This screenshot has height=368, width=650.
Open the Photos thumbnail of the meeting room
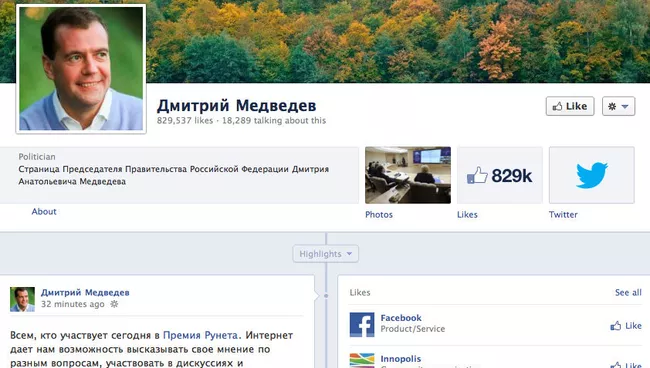point(408,175)
